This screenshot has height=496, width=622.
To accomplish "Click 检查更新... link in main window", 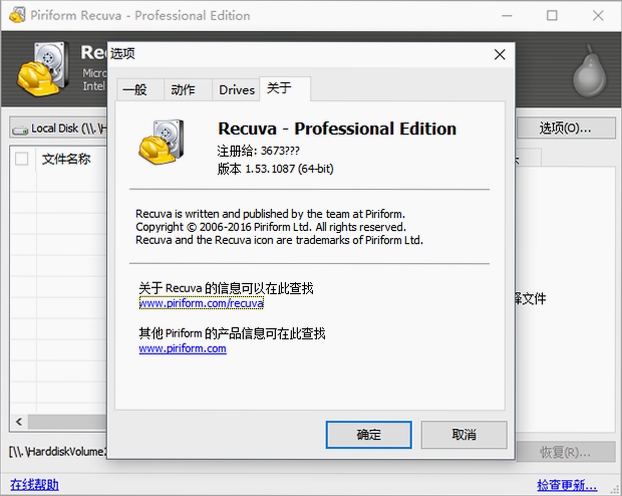I will [x=567, y=484].
